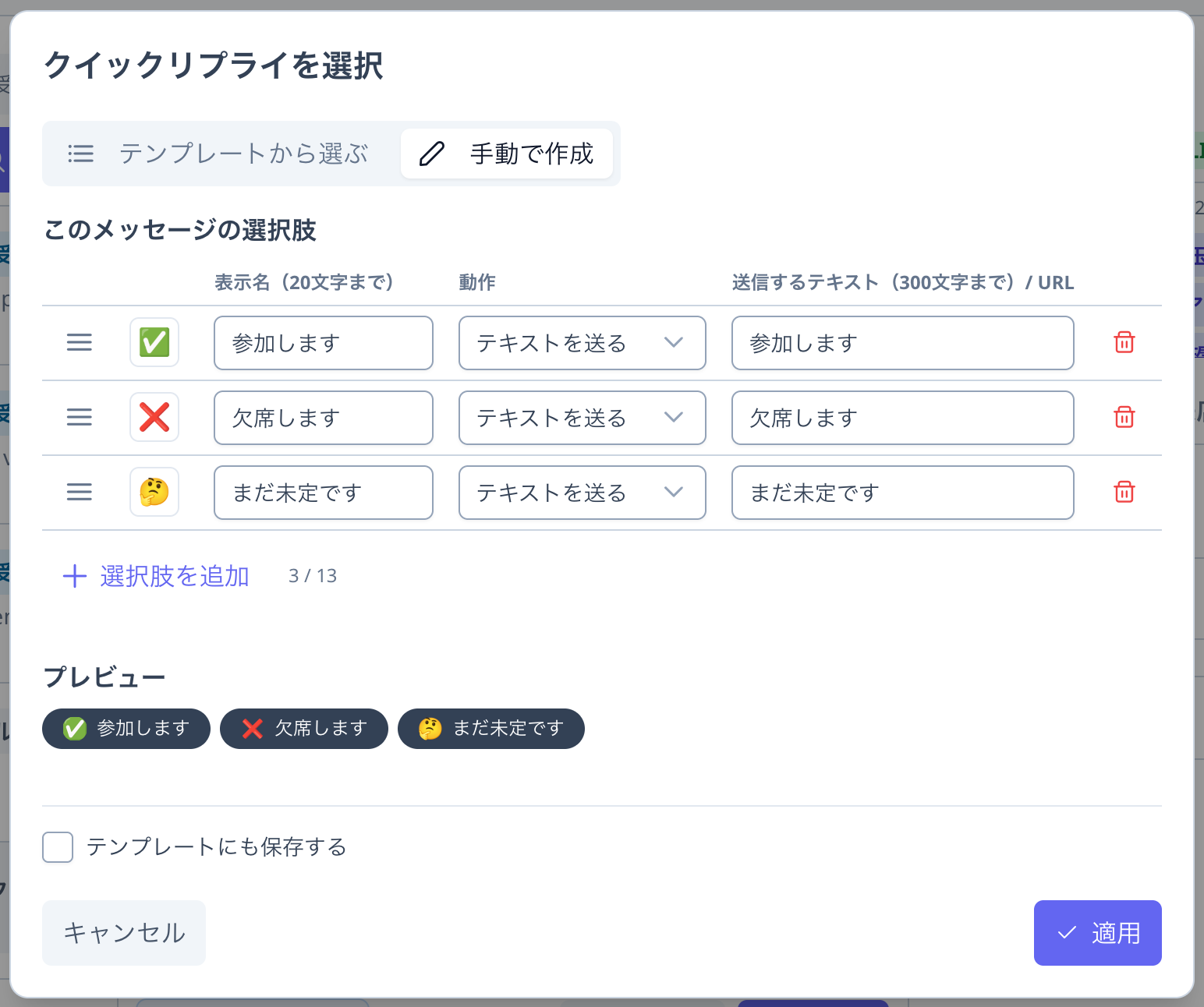Screen dimensions: 1204x1007
Task: Open action dropdown for 参加します row
Action: (583, 343)
